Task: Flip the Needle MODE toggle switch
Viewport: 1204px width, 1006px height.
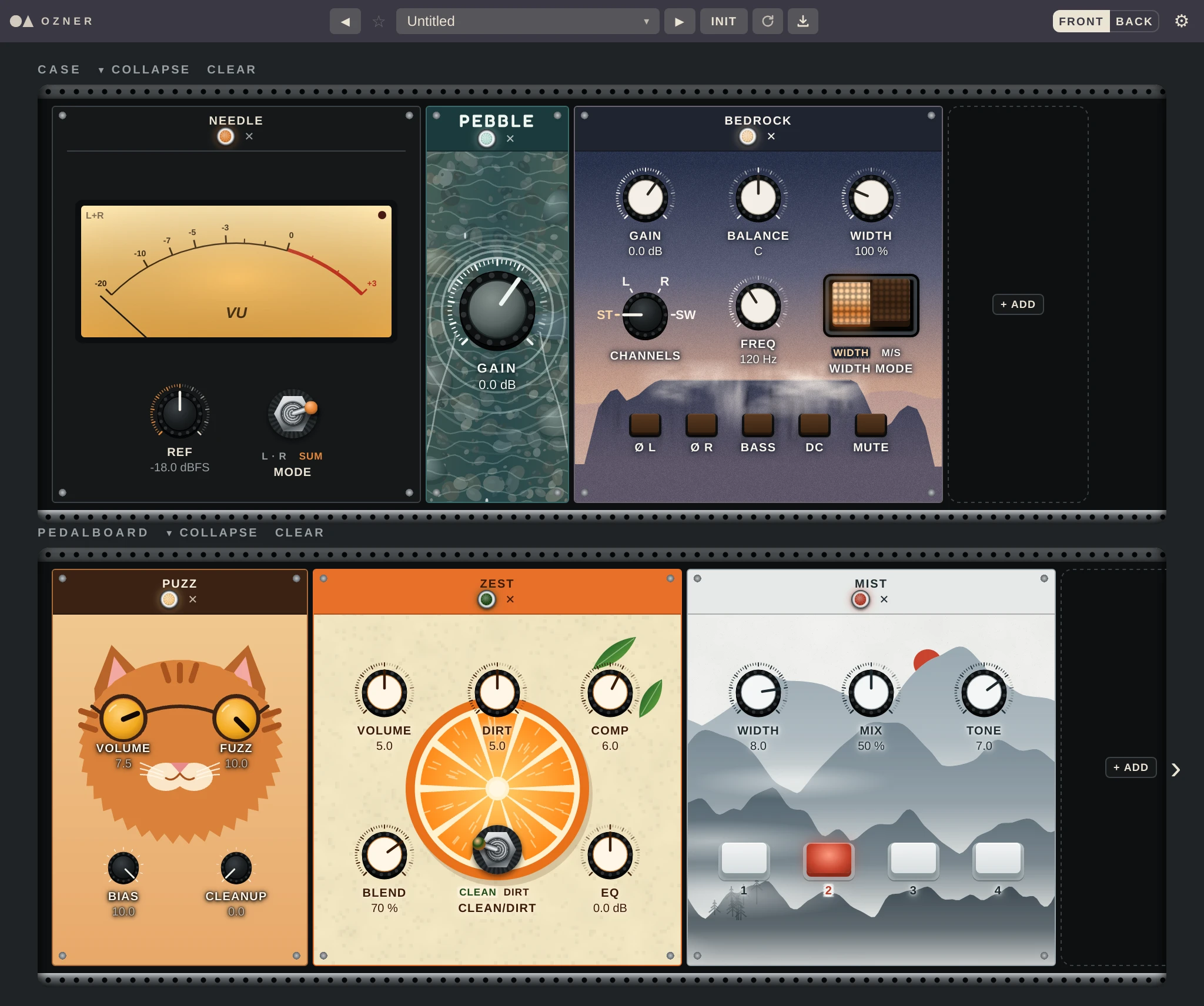Action: [x=293, y=414]
